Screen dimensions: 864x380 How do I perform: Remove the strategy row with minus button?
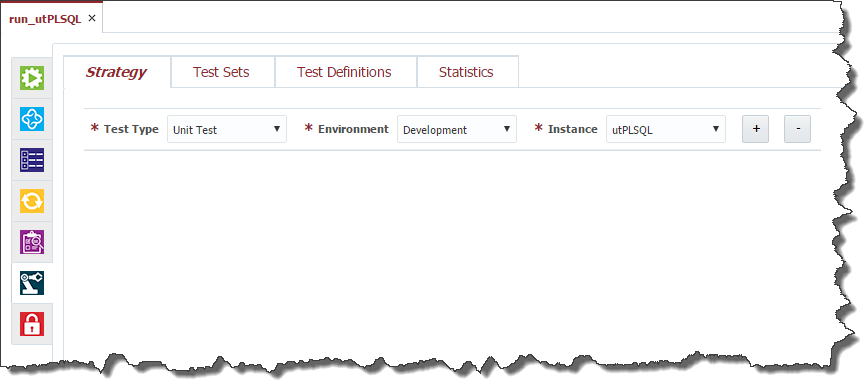click(797, 129)
